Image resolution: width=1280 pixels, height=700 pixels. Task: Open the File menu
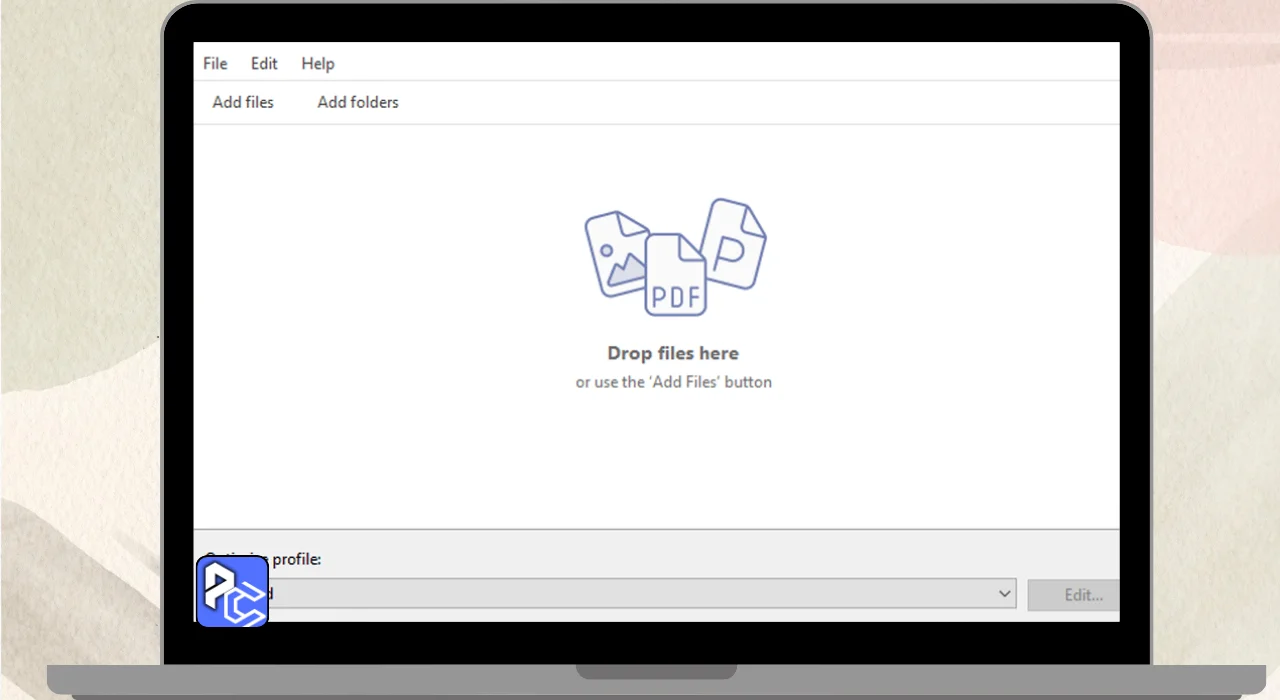pyautogui.click(x=215, y=63)
